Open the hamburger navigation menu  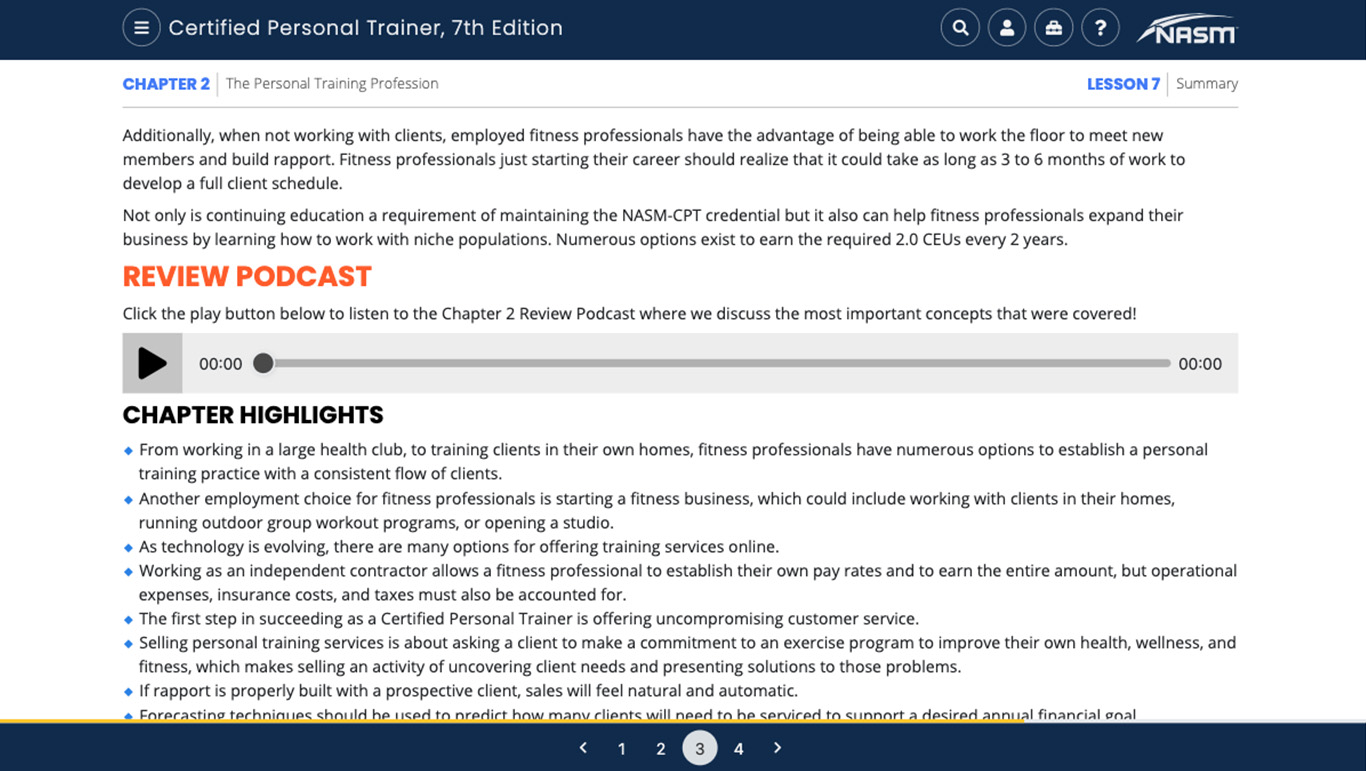pos(141,28)
